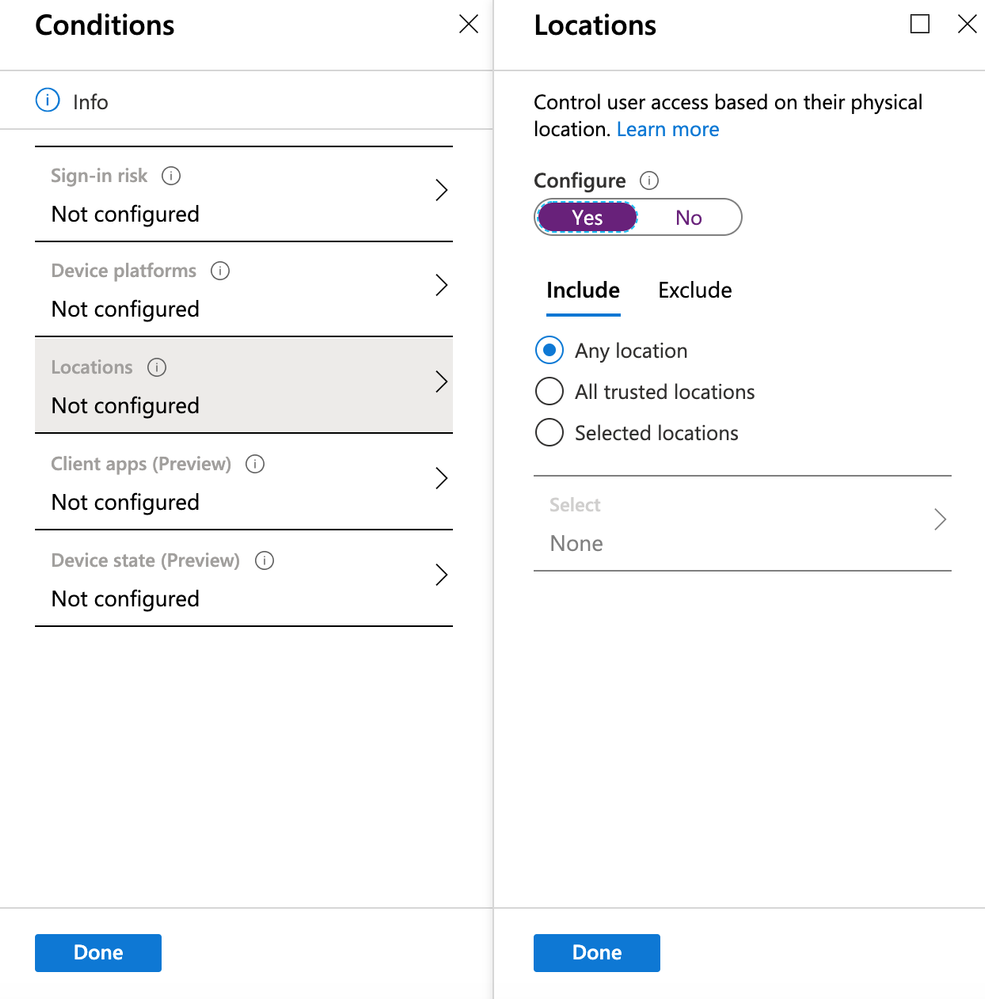Click the Locations info icon

coord(157,367)
